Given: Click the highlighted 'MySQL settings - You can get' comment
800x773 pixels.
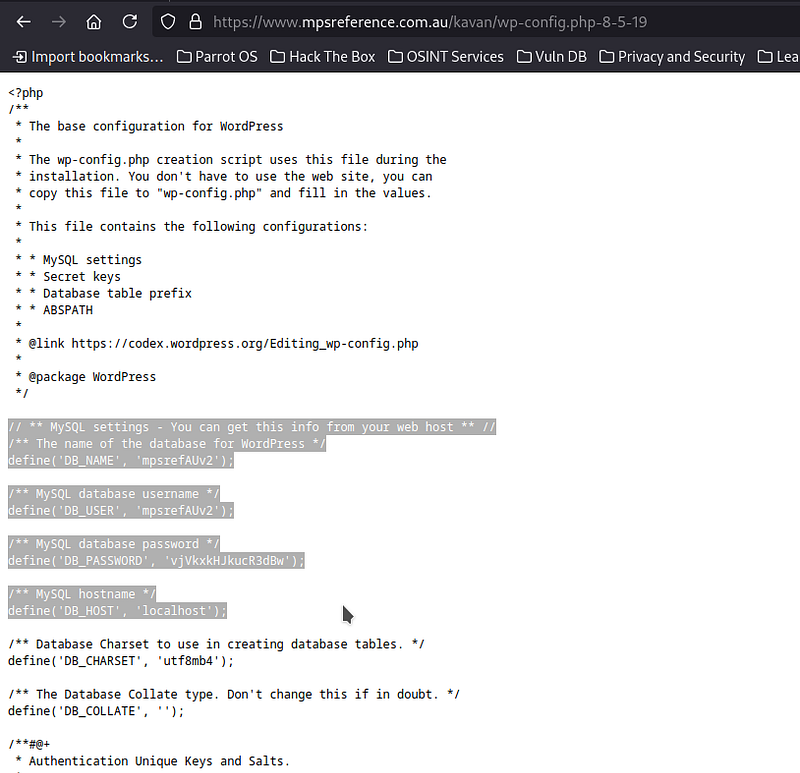Looking at the screenshot, I should (x=252, y=427).
